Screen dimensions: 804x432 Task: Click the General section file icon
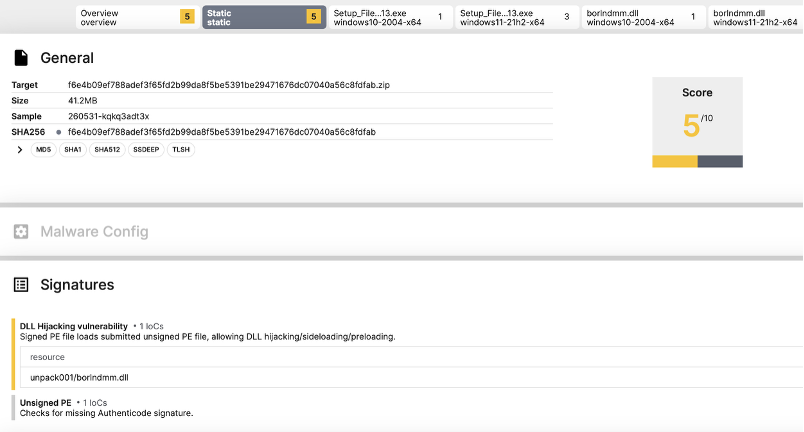click(x=21, y=58)
